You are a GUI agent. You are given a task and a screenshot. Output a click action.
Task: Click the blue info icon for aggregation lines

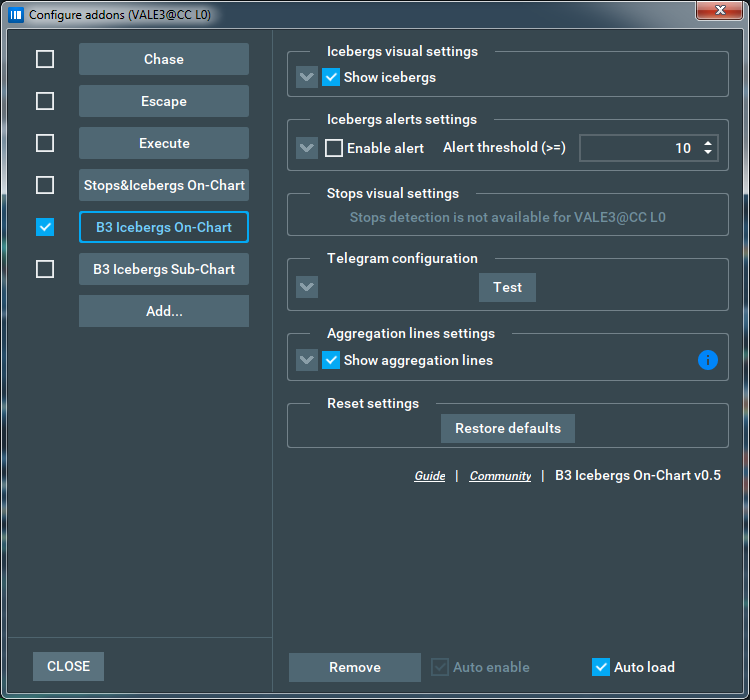coord(708,360)
